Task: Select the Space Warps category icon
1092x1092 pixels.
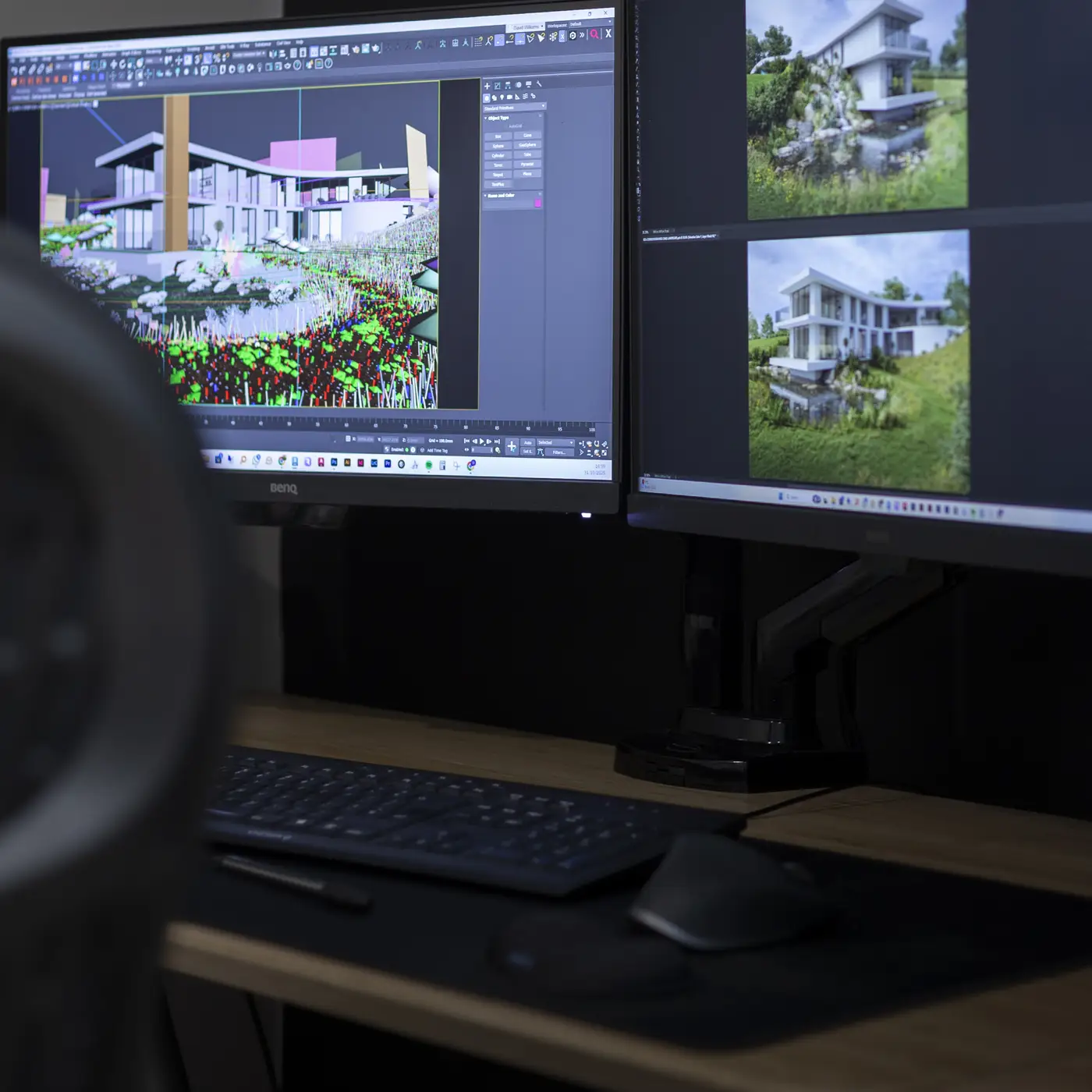Action: pyautogui.click(x=525, y=97)
